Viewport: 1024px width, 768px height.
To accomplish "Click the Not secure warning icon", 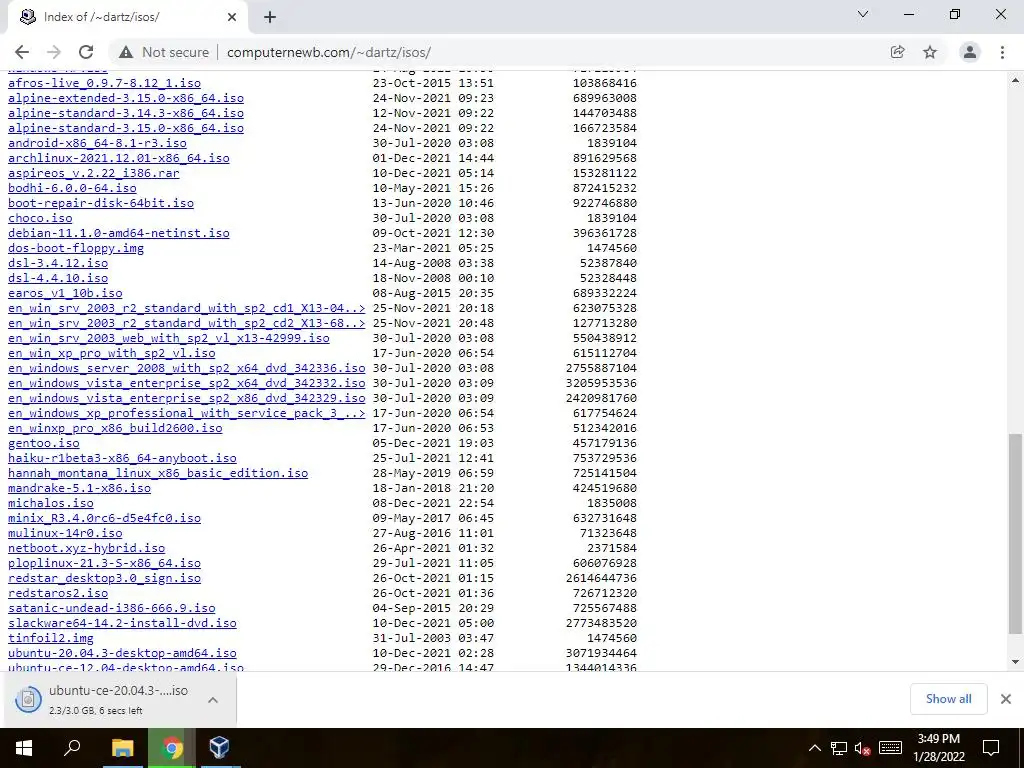I will pyautogui.click(x=126, y=52).
